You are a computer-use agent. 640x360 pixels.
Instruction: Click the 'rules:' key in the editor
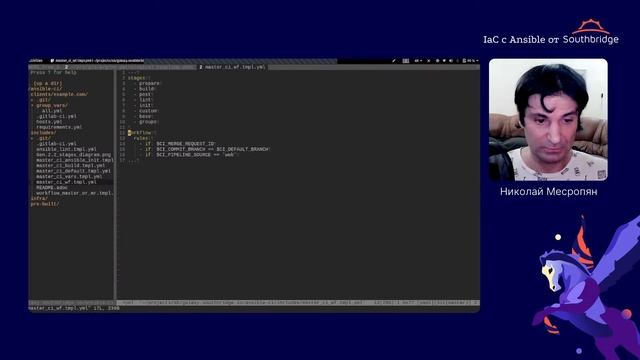[x=142, y=138]
